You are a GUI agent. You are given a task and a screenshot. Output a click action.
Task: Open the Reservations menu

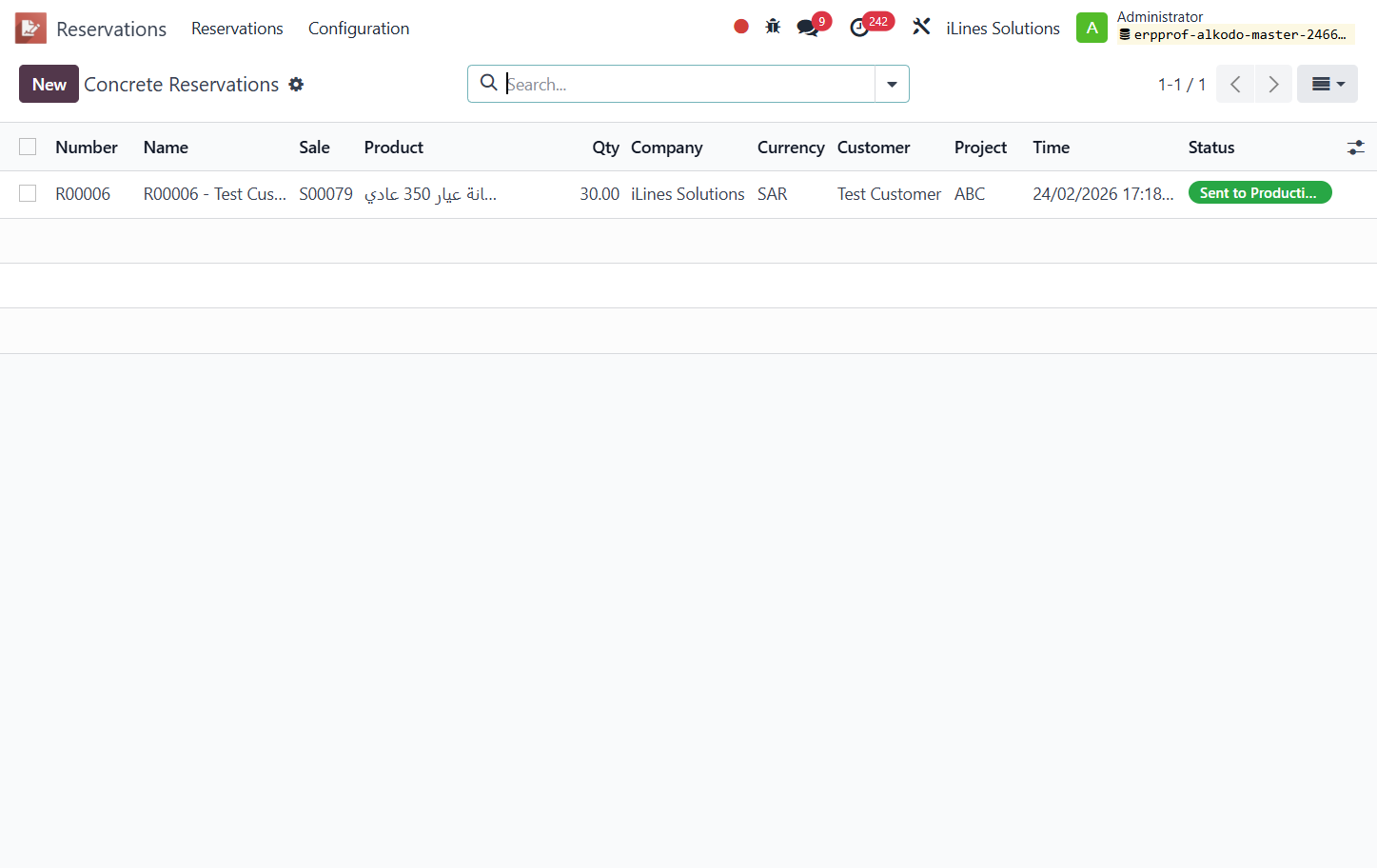pos(237,29)
